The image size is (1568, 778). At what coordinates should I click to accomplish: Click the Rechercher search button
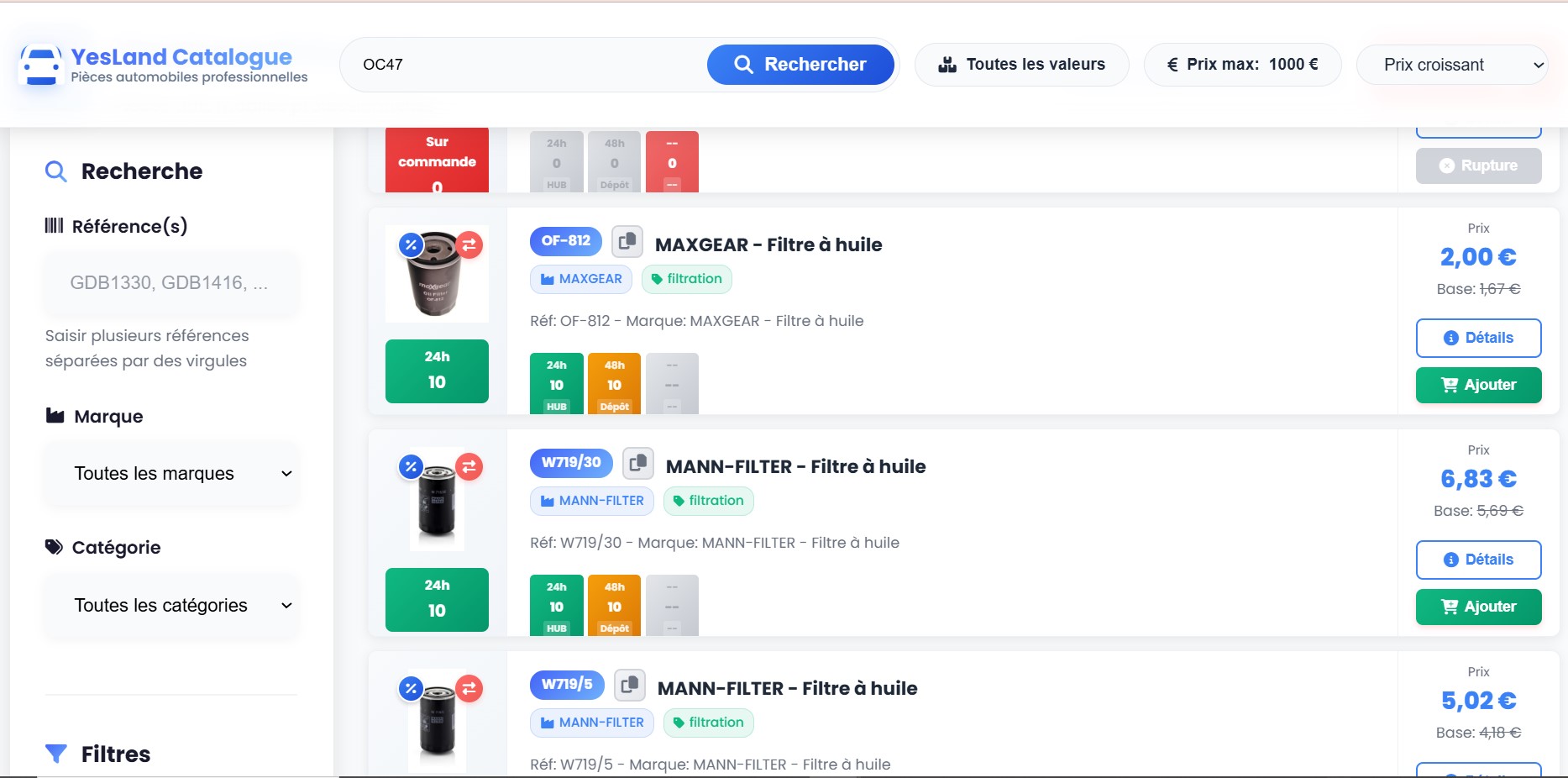(800, 65)
